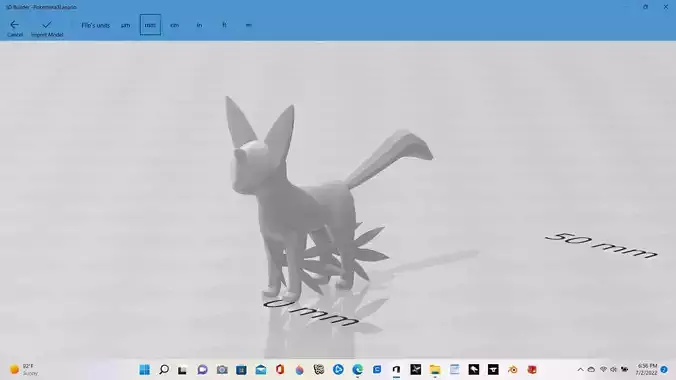676x380 pixels.
Task: Open Microsoft Edge from the taskbar
Action: pos(357,370)
